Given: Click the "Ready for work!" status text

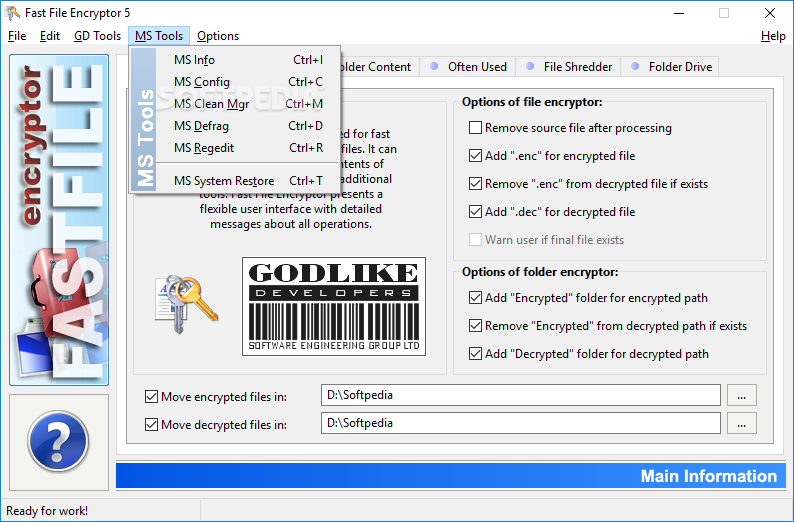Looking at the screenshot, I should 47,511.
